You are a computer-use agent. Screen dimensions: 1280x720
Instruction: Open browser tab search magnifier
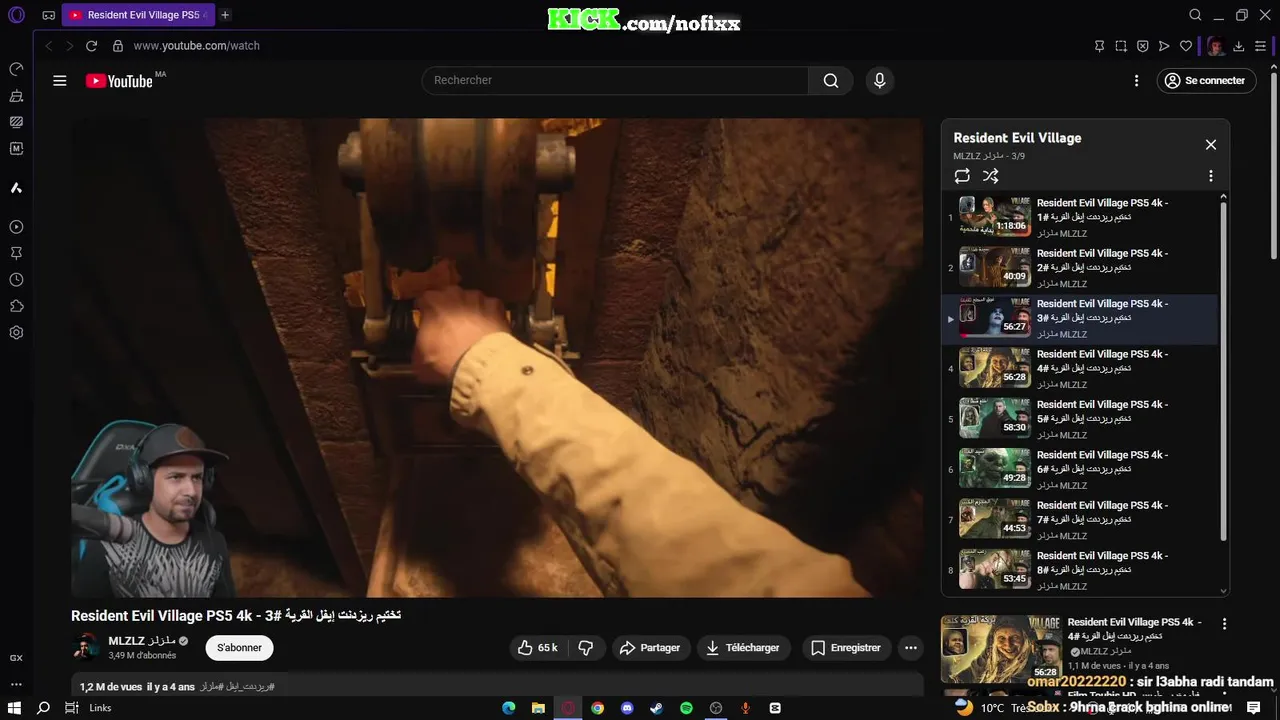point(1195,15)
